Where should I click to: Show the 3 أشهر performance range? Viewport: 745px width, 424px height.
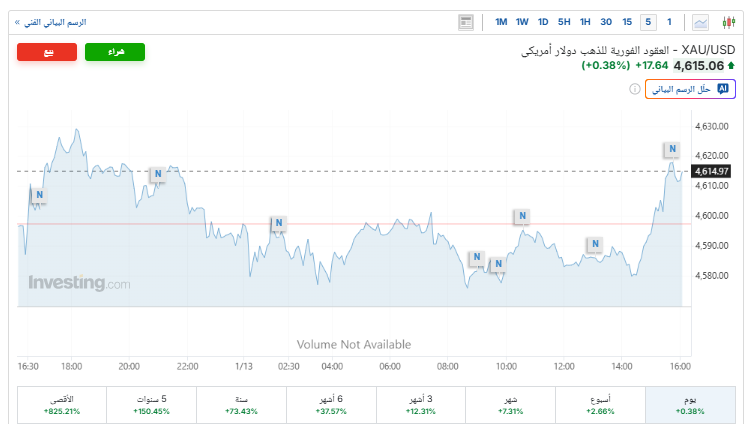point(421,405)
